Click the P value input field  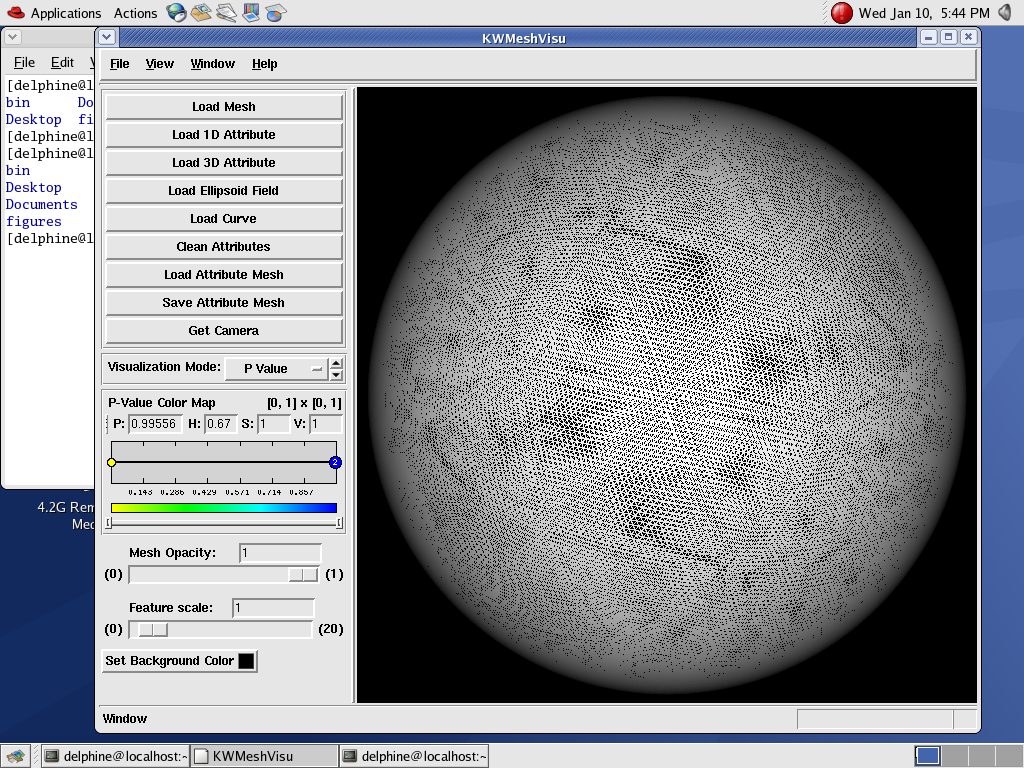(x=154, y=424)
